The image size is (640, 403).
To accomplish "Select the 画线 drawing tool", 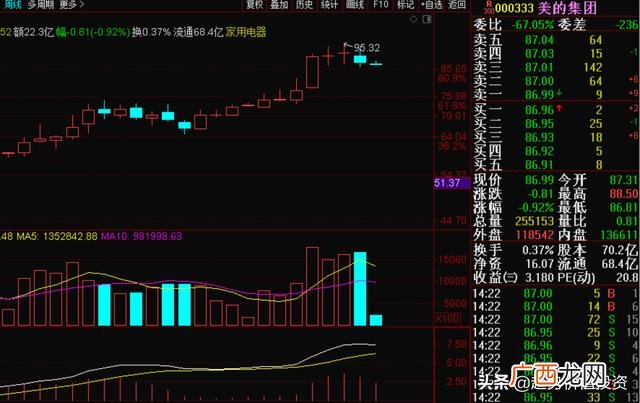I will tap(355, 5).
